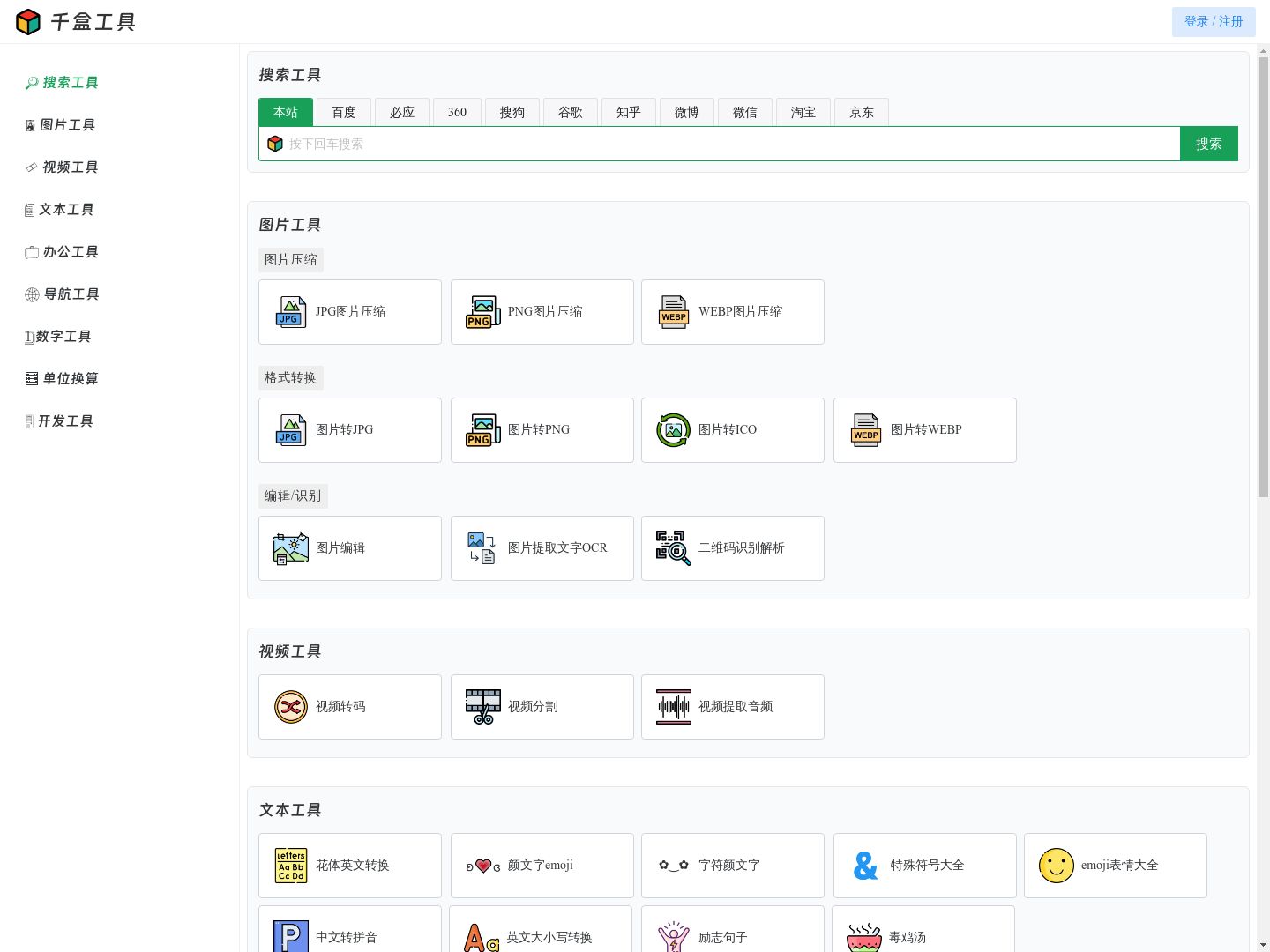Click the 视频分割 film scissors icon
Image resolution: width=1270 pixels, height=952 pixels.
pos(482,707)
